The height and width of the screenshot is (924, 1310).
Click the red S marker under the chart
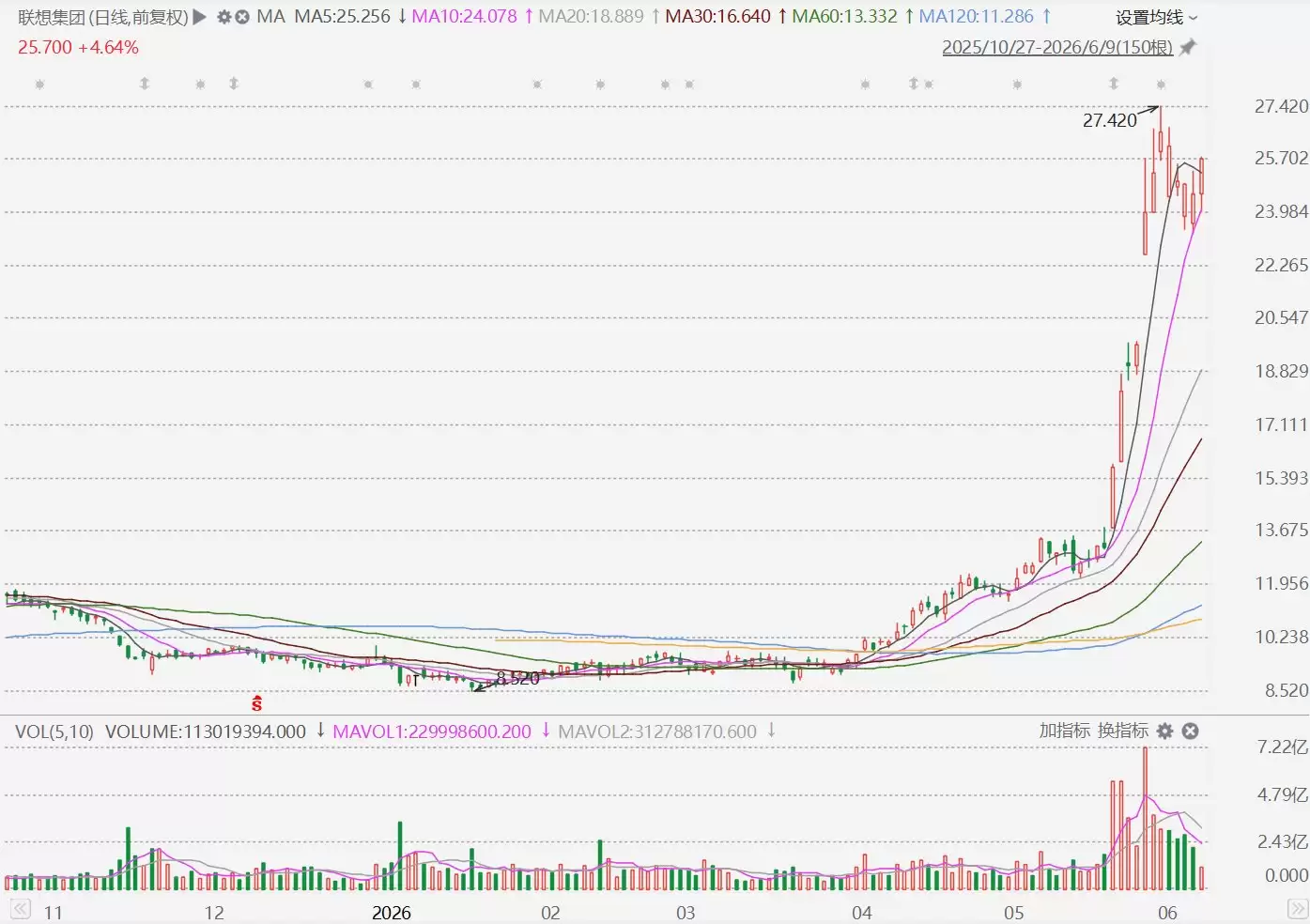pyautogui.click(x=256, y=702)
